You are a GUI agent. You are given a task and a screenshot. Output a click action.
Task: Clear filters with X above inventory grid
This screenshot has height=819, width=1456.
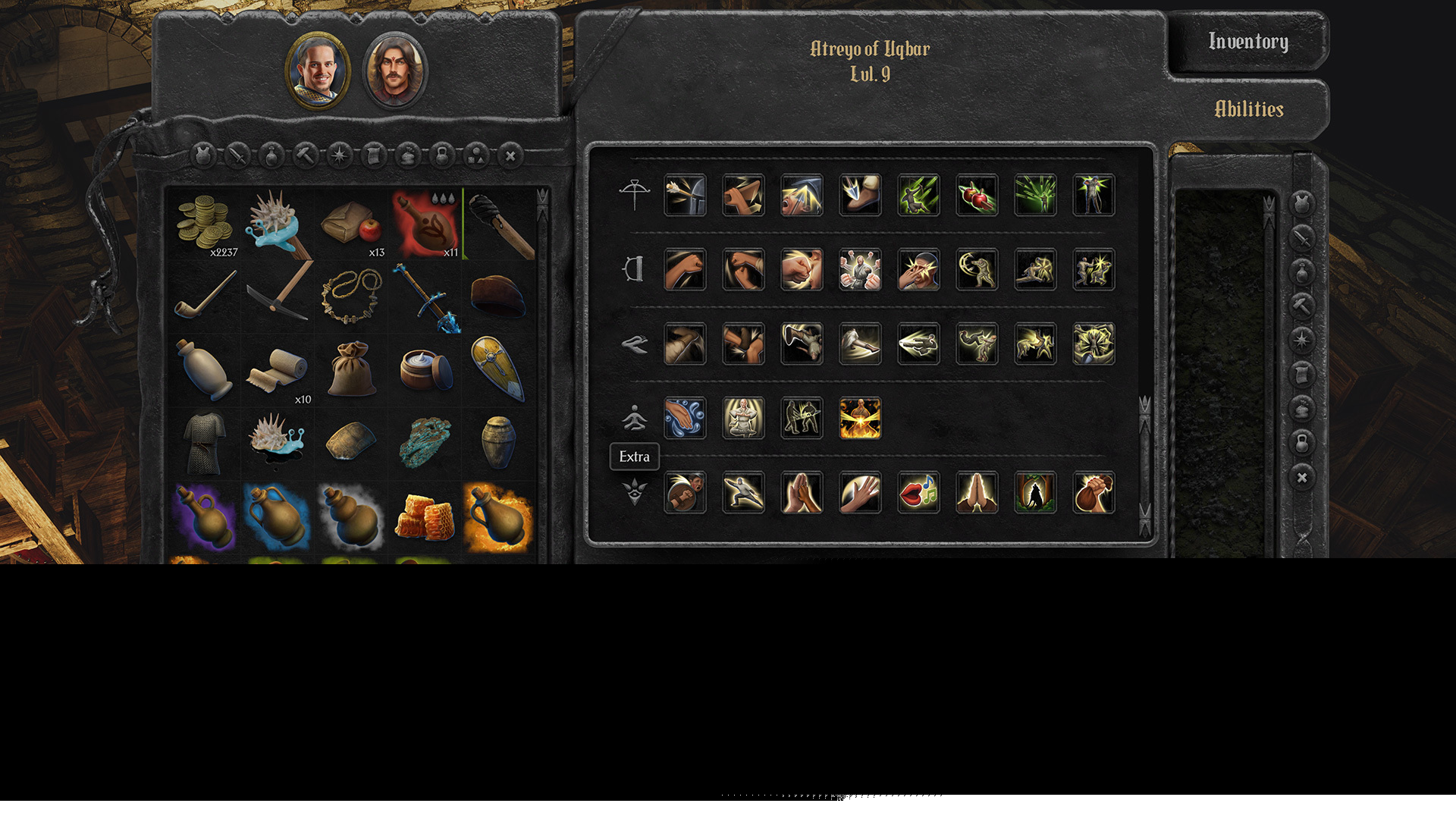pyautogui.click(x=510, y=156)
